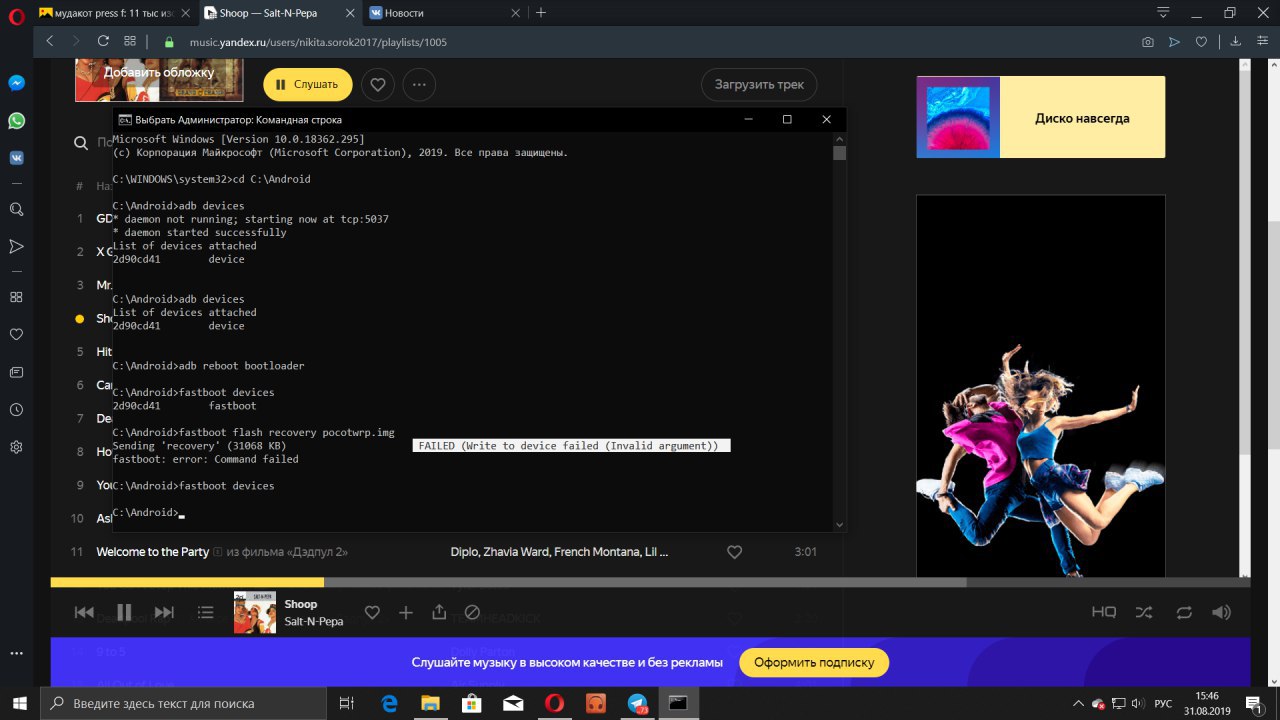Mute the player volume
The image size is (1280, 720).
tap(1221, 612)
